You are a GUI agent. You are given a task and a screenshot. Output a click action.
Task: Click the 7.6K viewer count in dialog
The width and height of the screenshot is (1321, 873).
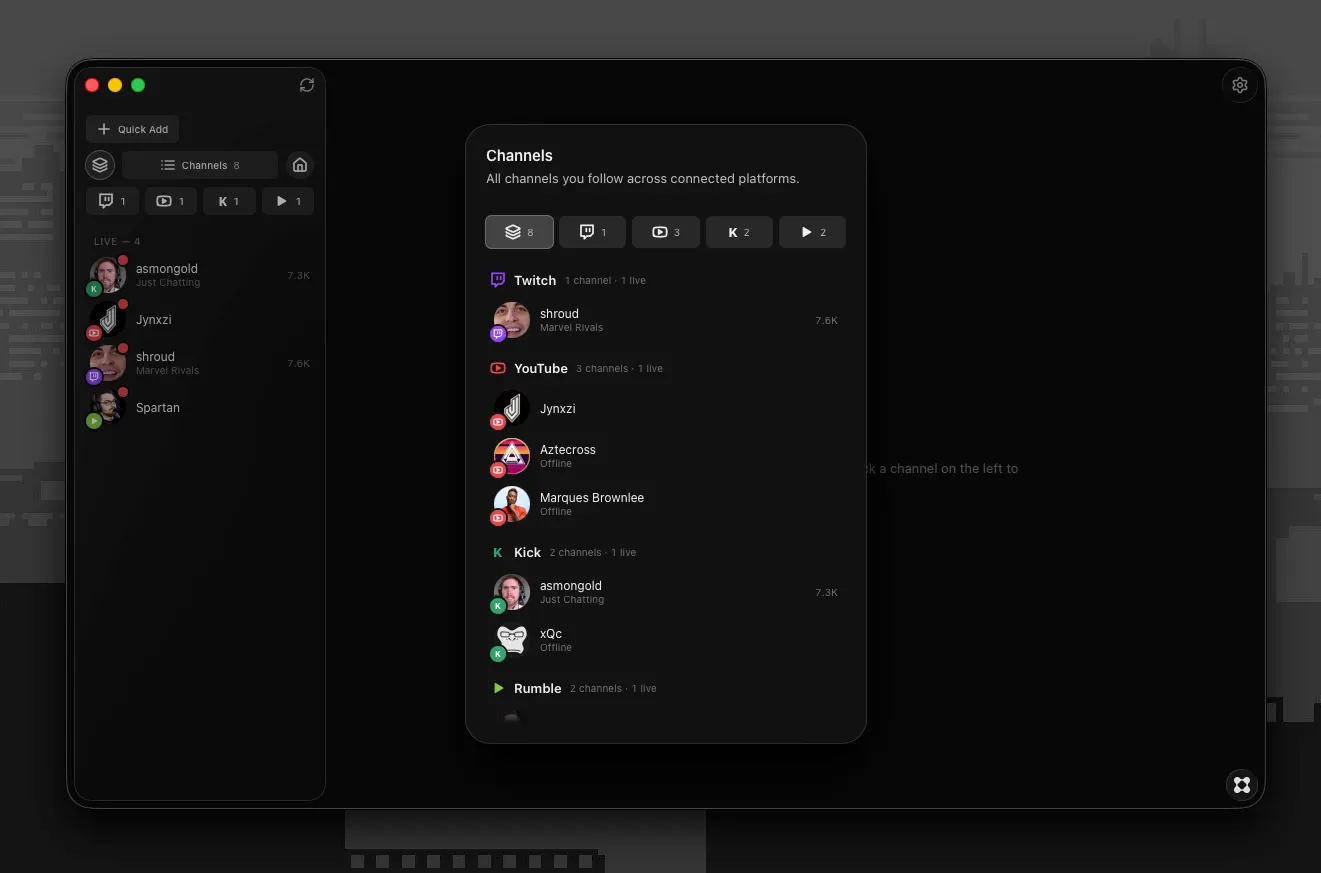click(x=826, y=320)
